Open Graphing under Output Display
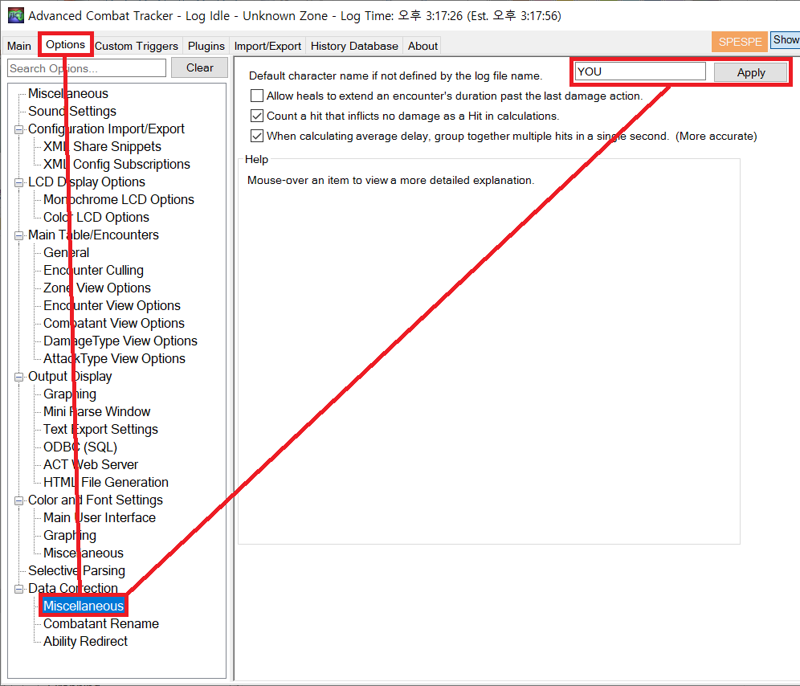Screen dimensions: 800x686 click(69, 394)
